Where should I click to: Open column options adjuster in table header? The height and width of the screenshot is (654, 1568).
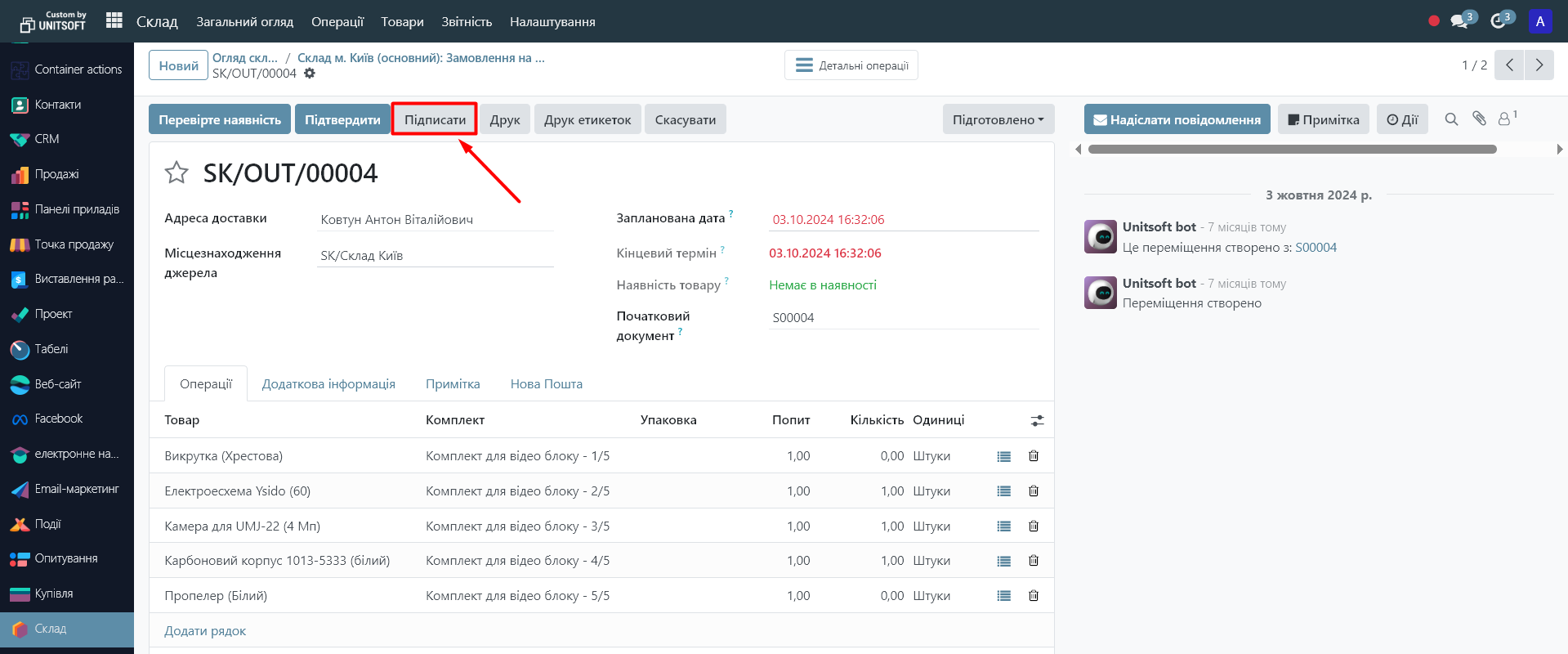tap(1037, 420)
